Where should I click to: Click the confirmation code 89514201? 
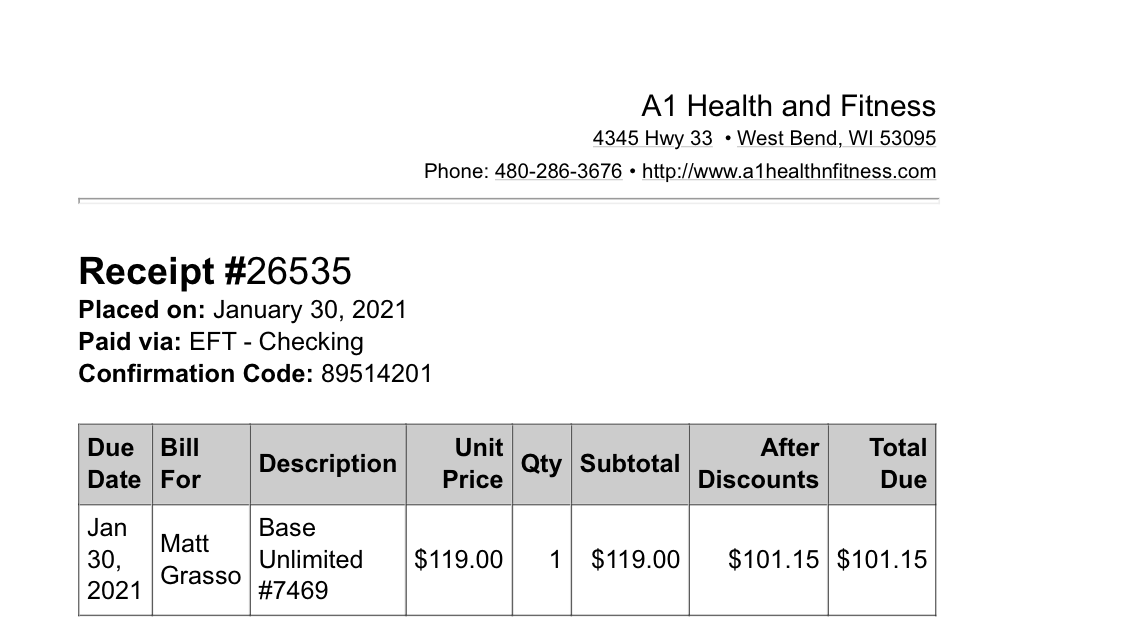377,374
